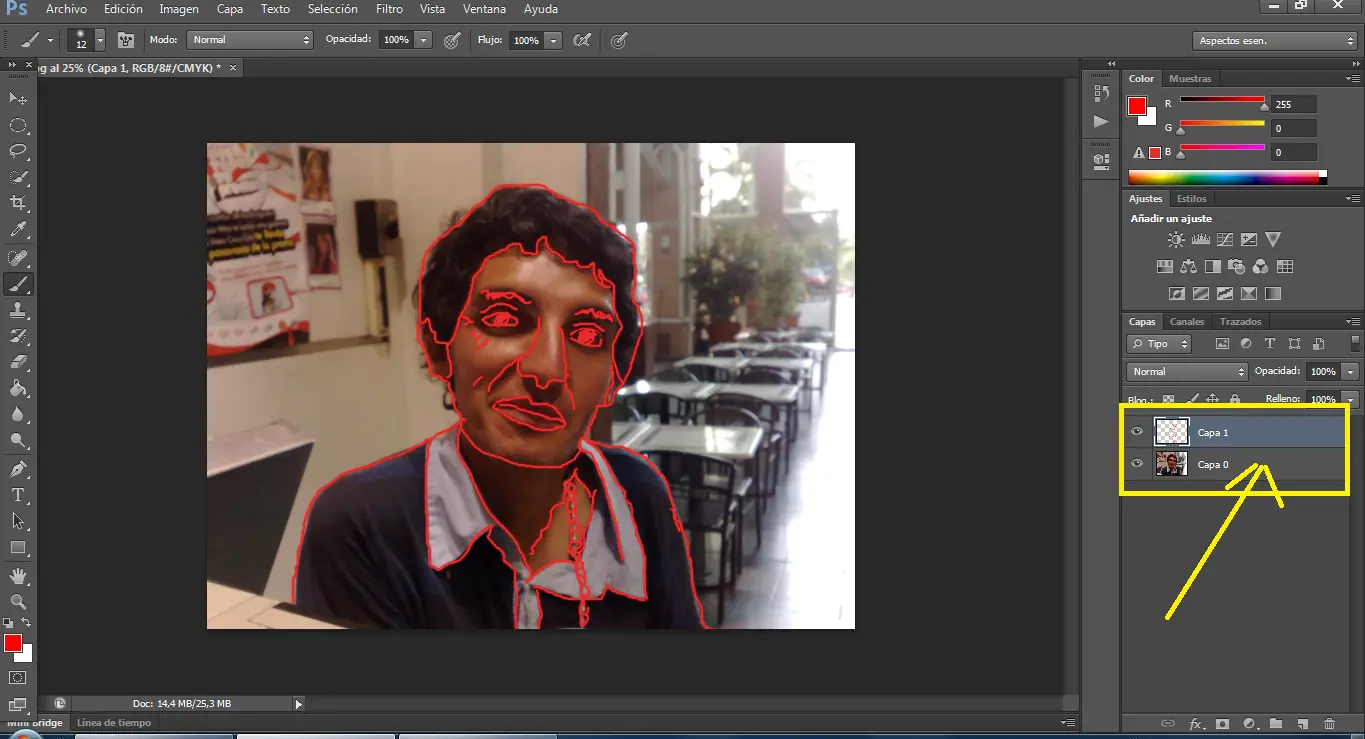The image size is (1365, 739).
Task: Switch to the Trazados tab
Action: tap(1240, 322)
